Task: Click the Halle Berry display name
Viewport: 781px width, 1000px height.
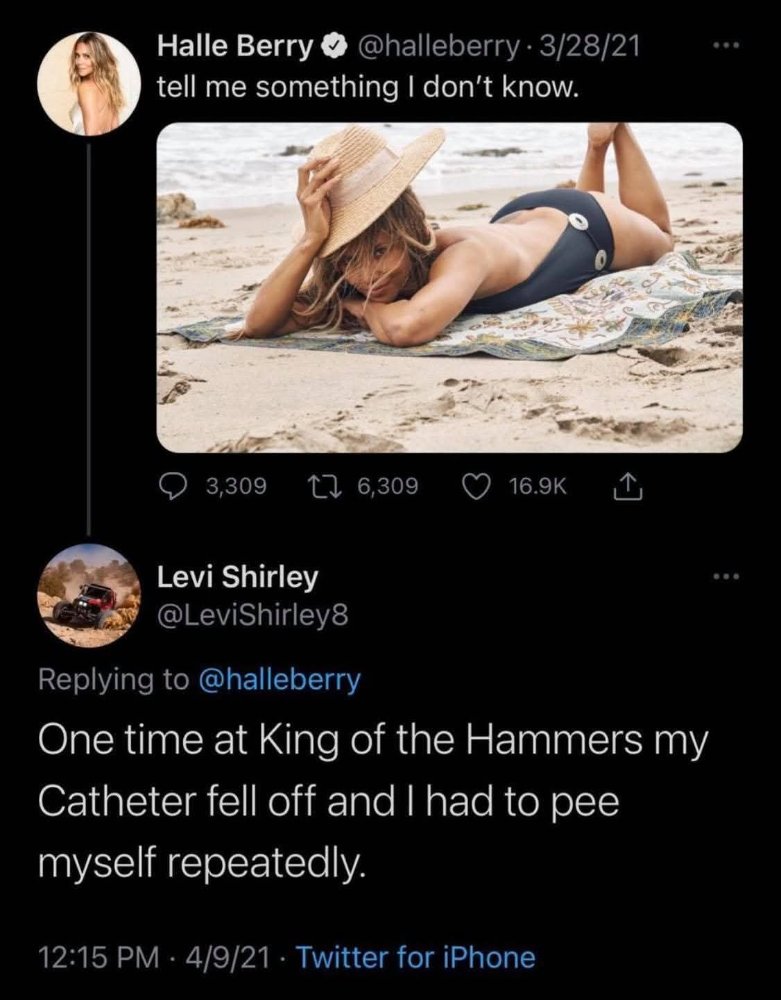Action: [x=238, y=47]
